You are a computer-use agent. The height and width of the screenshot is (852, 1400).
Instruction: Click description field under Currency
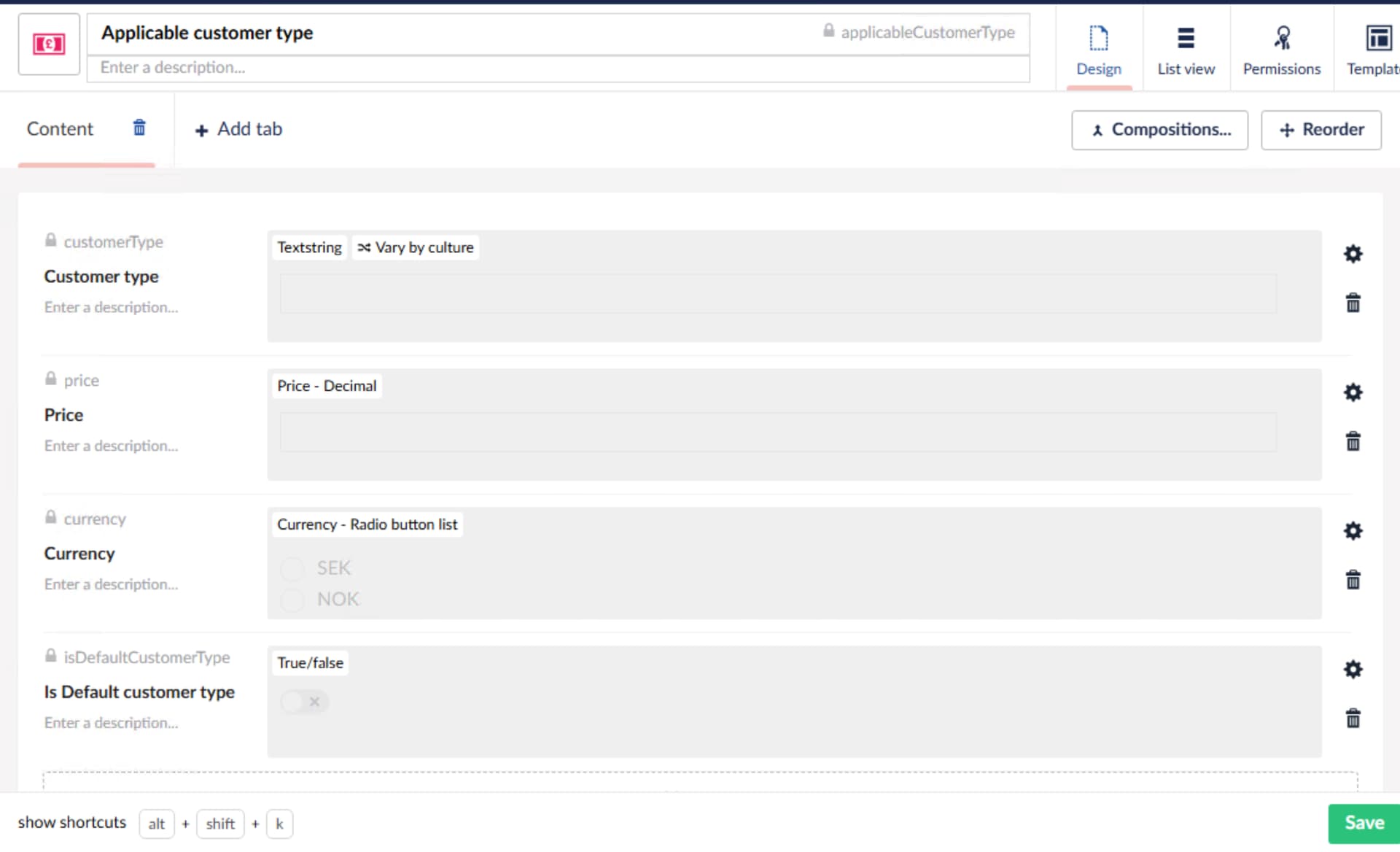pyautogui.click(x=111, y=584)
